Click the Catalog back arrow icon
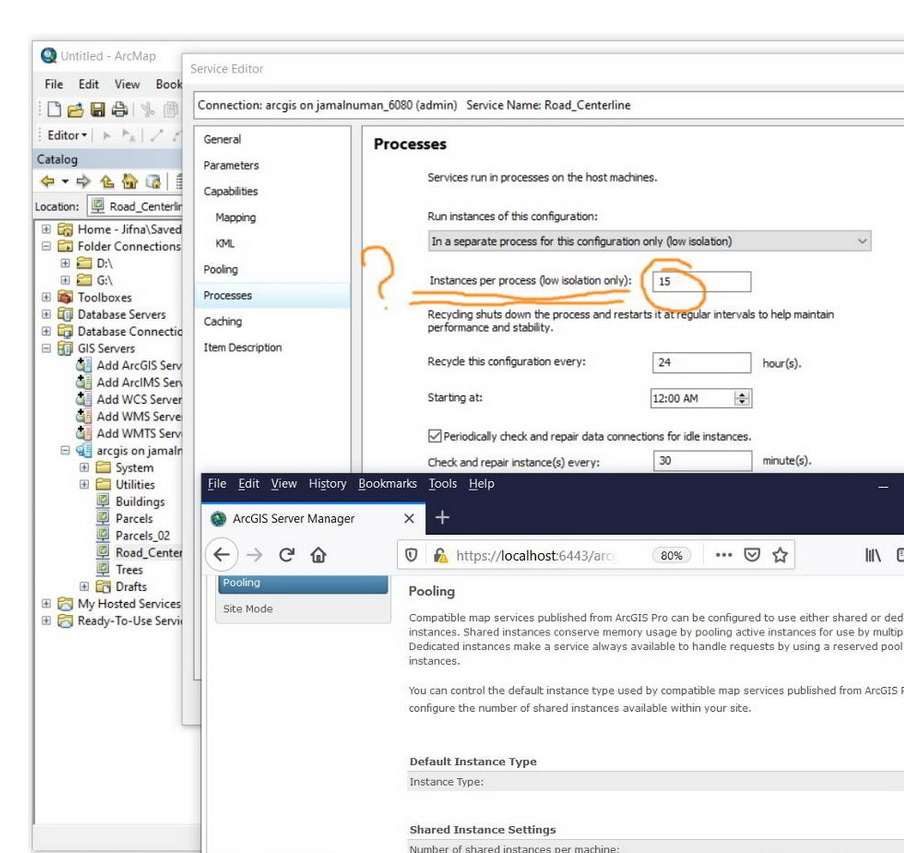Image resolution: width=904 pixels, height=853 pixels. pyautogui.click(x=47, y=182)
